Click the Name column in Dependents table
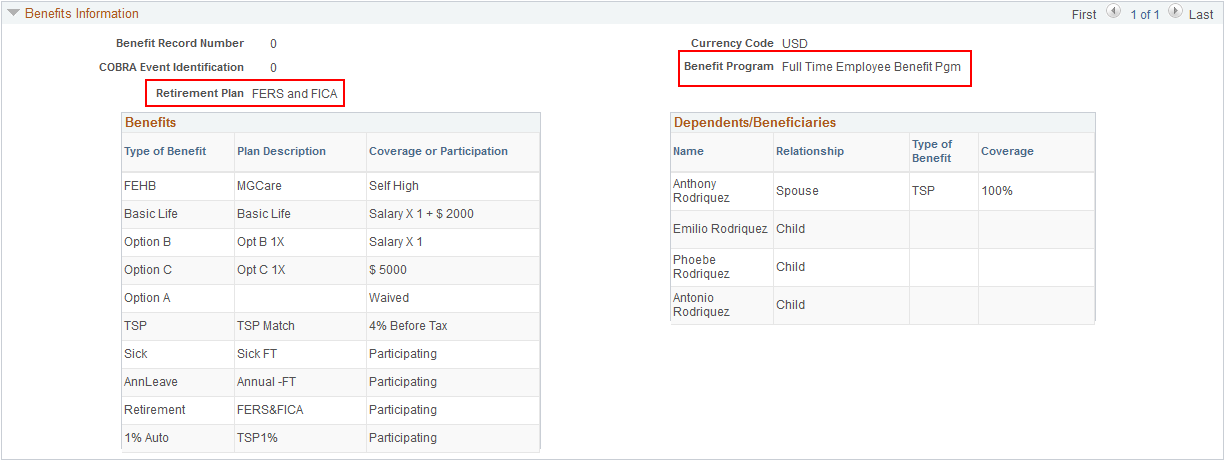Screen dimensions: 1225x463 [x=688, y=151]
